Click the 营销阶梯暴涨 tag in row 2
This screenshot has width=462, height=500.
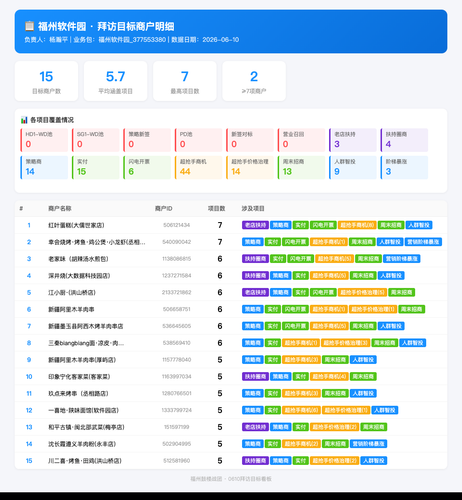pyautogui.click(x=423, y=242)
